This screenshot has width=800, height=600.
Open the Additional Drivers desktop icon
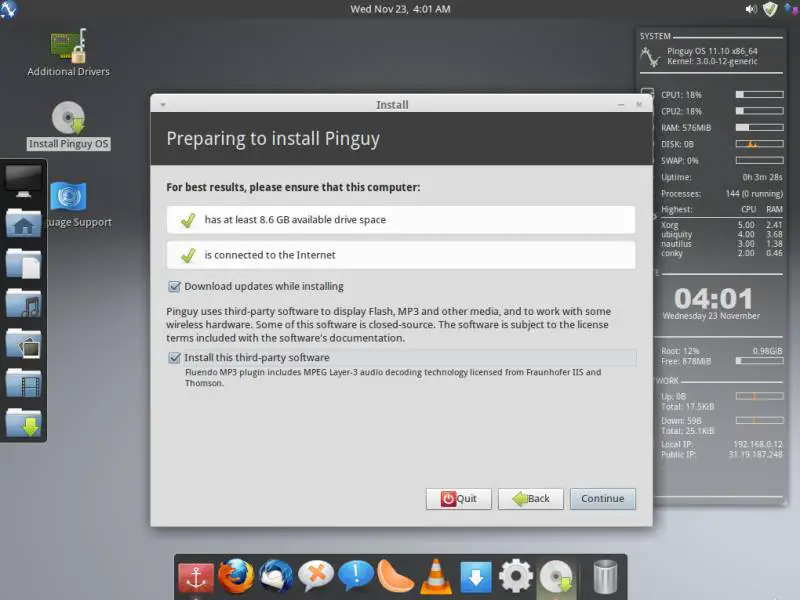68,53
